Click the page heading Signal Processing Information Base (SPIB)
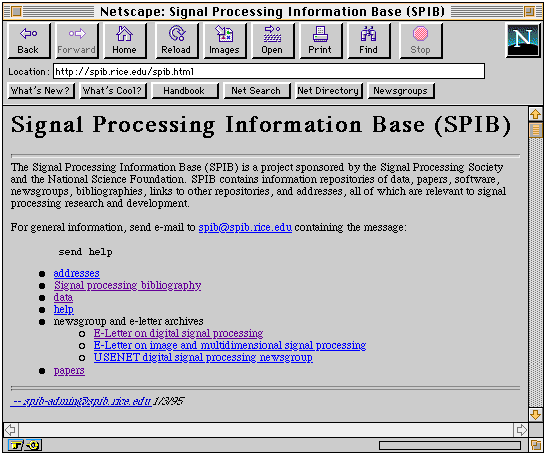 (x=261, y=125)
